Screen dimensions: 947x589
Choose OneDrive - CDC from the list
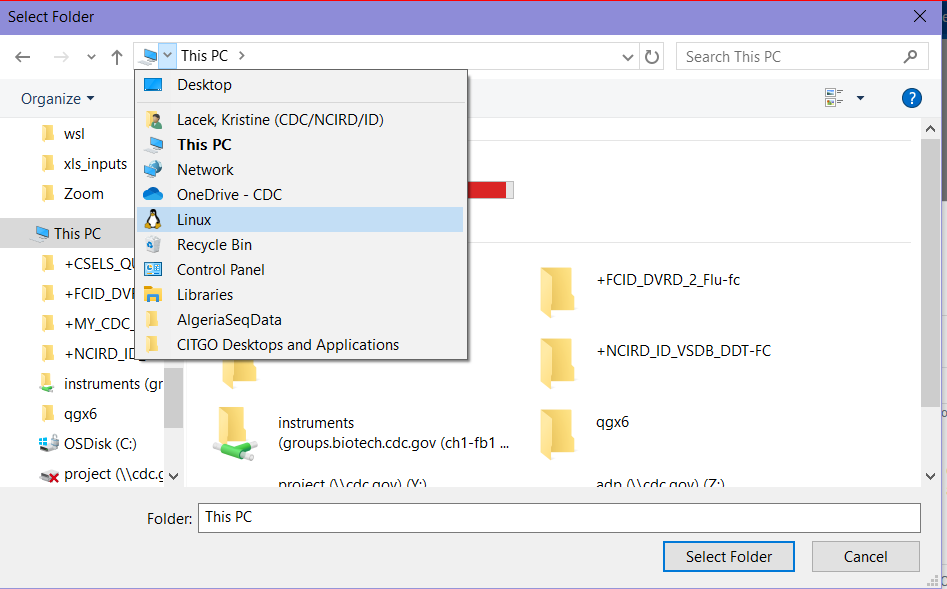300,195
